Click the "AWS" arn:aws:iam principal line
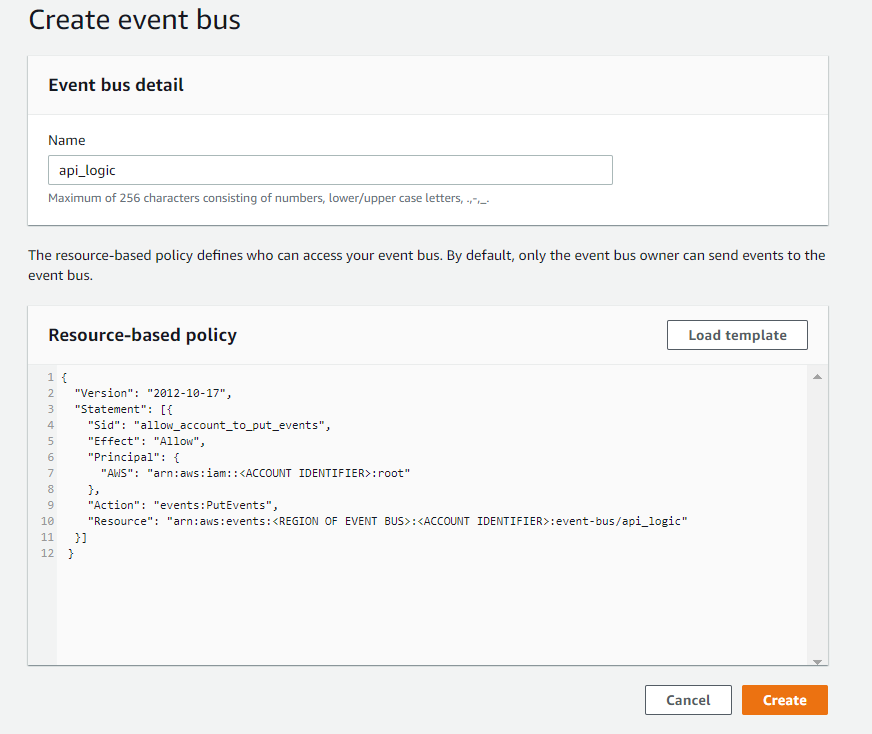The width and height of the screenshot is (872, 734). 255,473
